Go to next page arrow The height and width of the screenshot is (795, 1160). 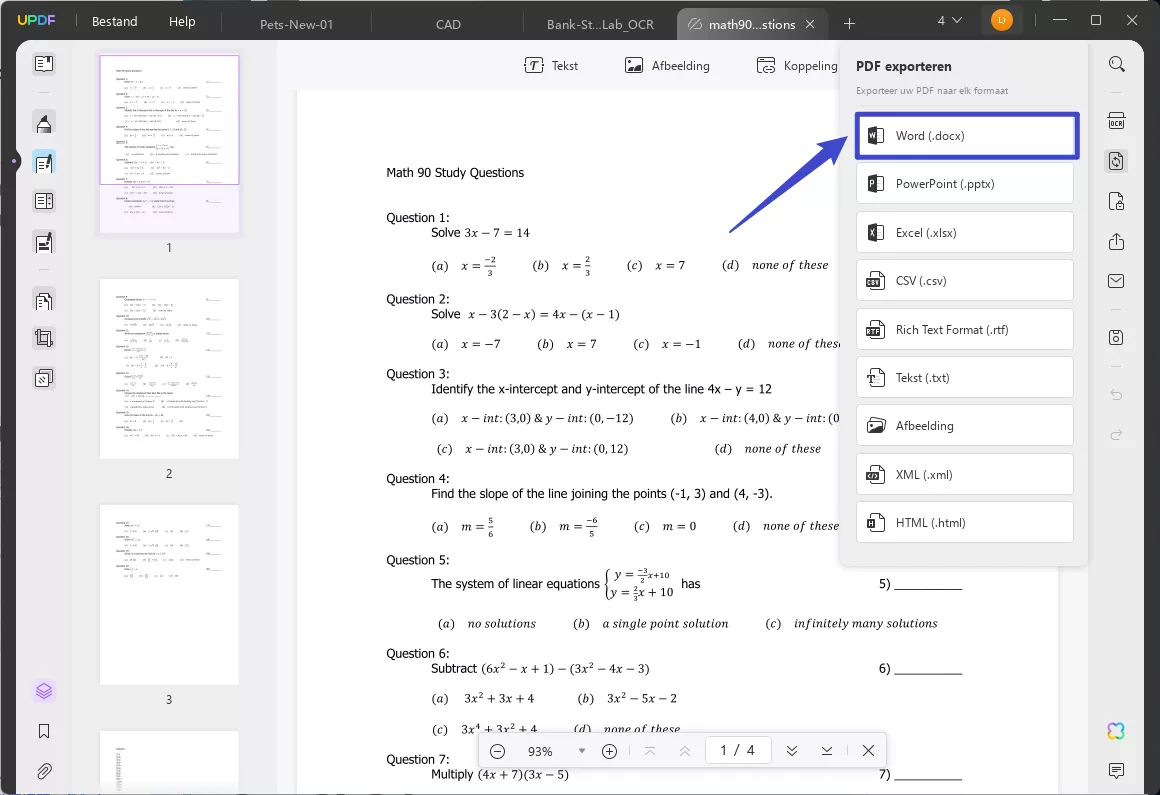click(x=792, y=751)
